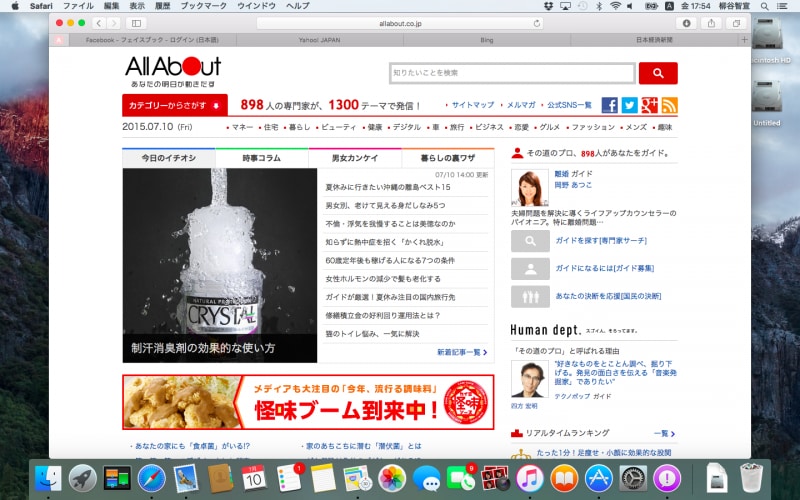The height and width of the screenshot is (500, 800).
Task: Open System Preferences from the Dock
Action: coord(633,479)
